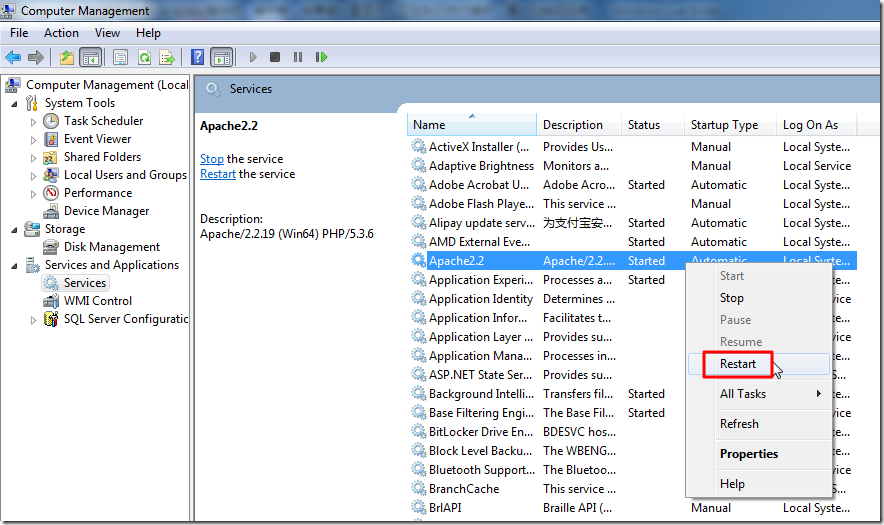
Task: Sort by the Description column header
Action: [x=579, y=125]
